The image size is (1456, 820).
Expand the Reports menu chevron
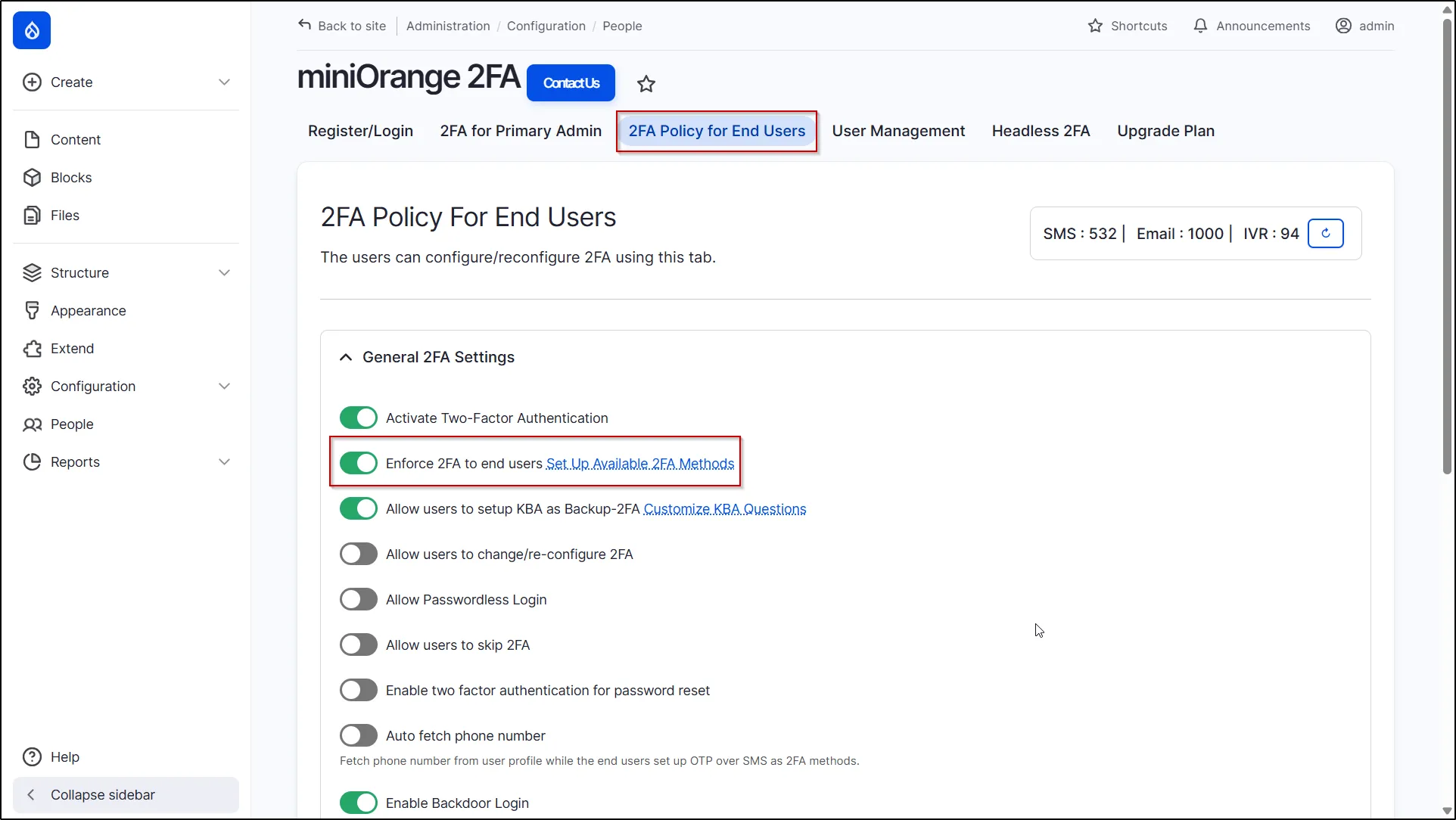(224, 462)
